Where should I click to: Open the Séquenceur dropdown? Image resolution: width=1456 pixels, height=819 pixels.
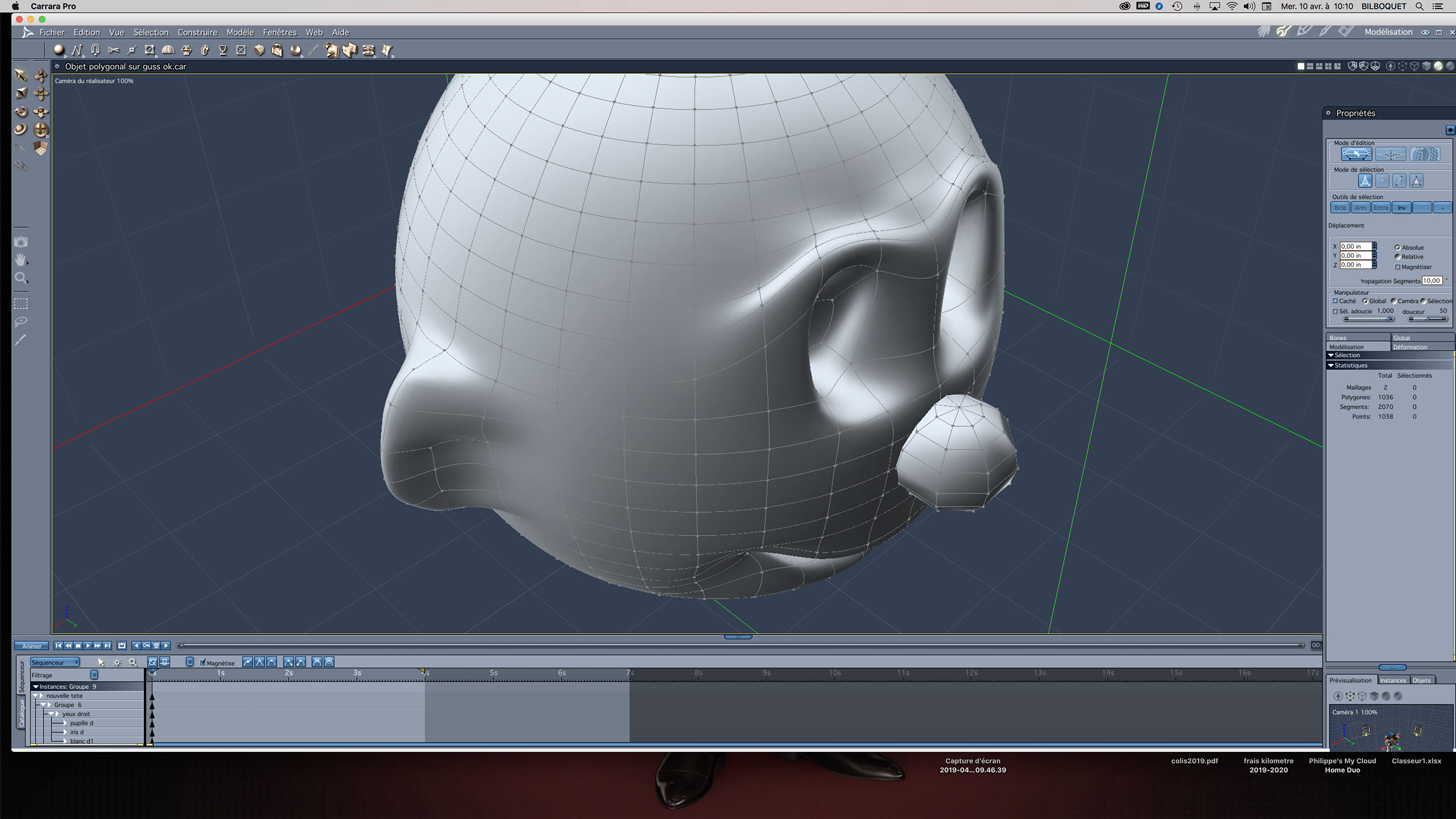pos(55,663)
